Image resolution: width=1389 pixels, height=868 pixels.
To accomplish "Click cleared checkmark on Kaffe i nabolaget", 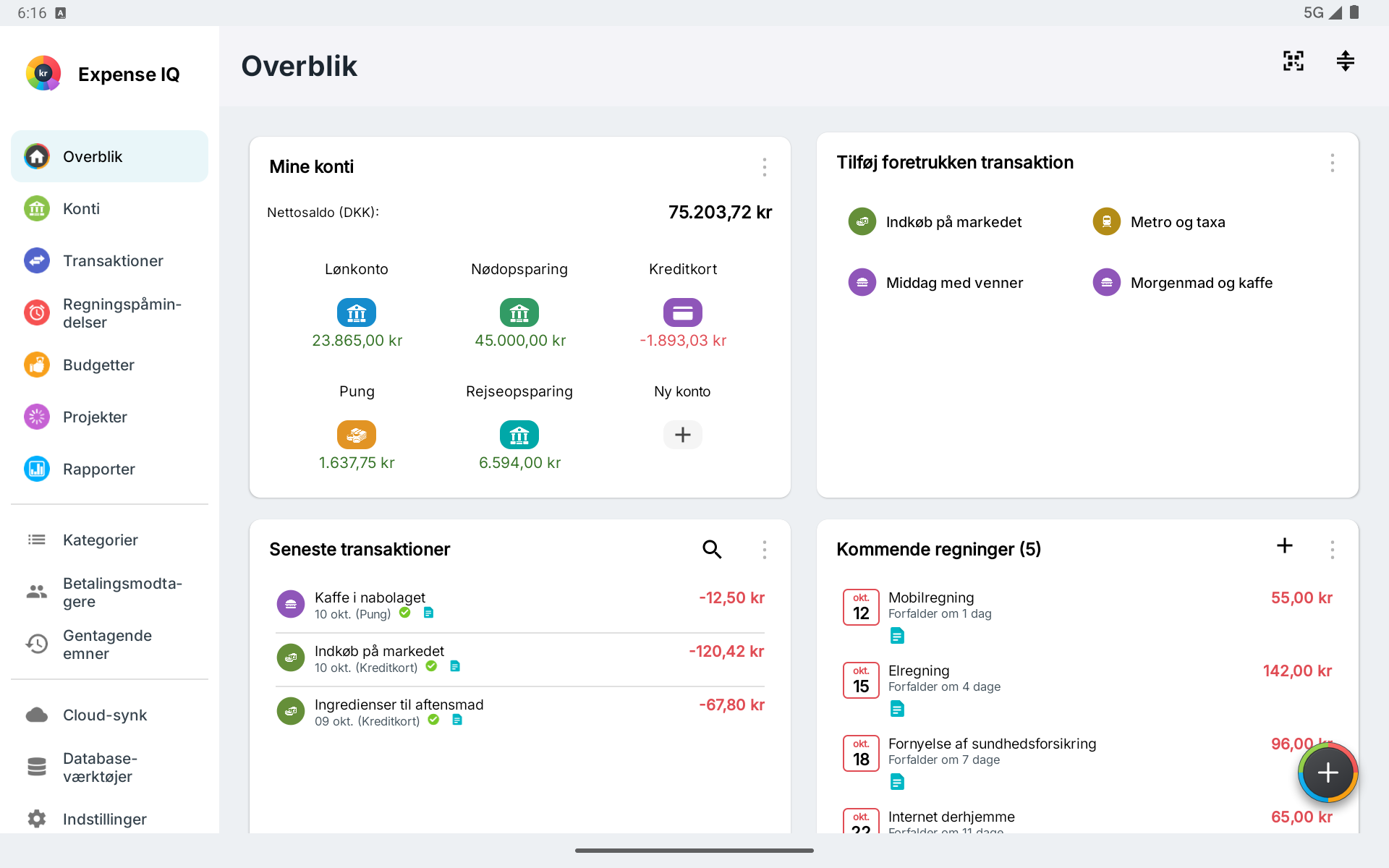I will pyautogui.click(x=405, y=613).
